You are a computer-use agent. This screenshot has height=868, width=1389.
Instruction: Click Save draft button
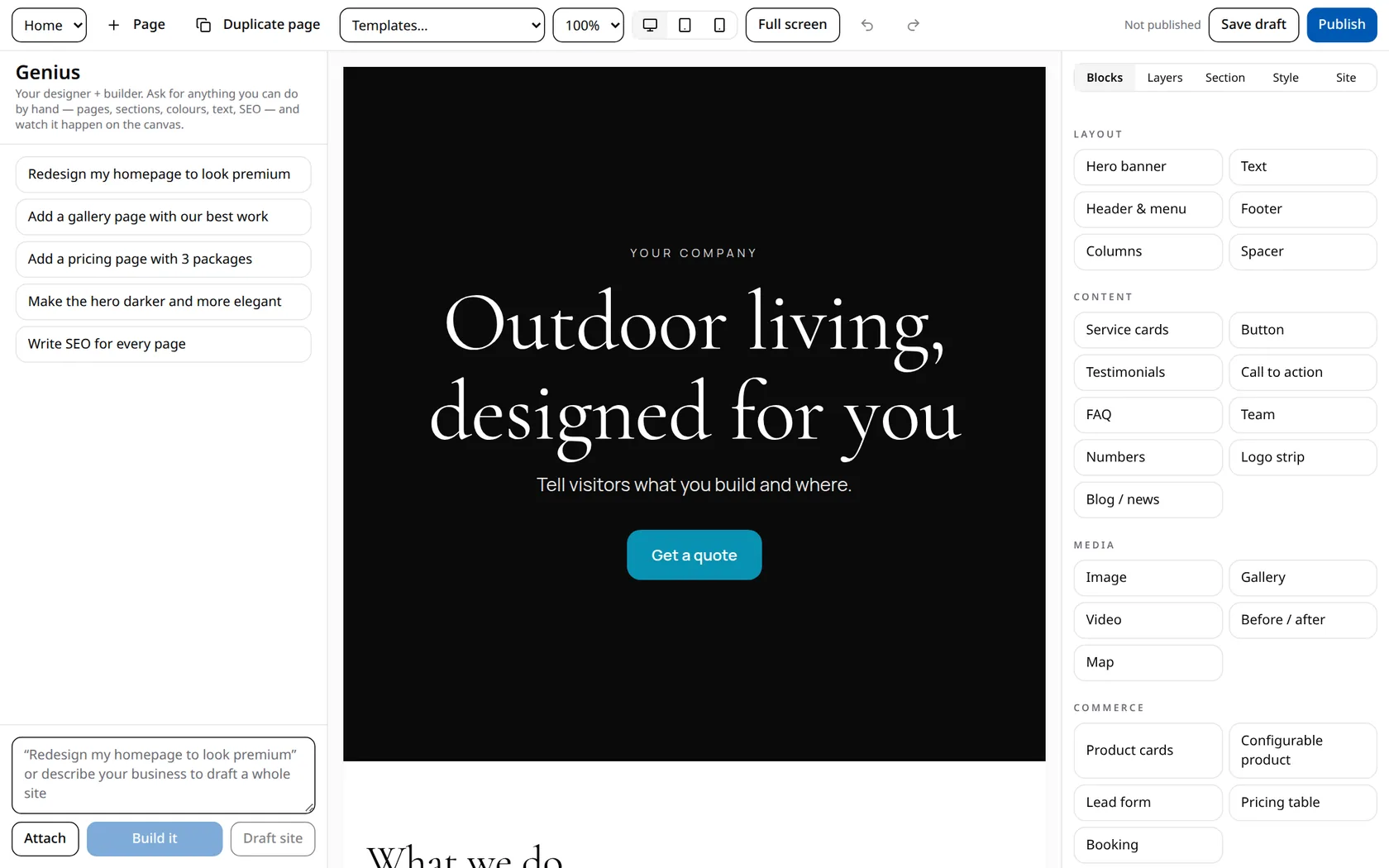coord(1253,25)
